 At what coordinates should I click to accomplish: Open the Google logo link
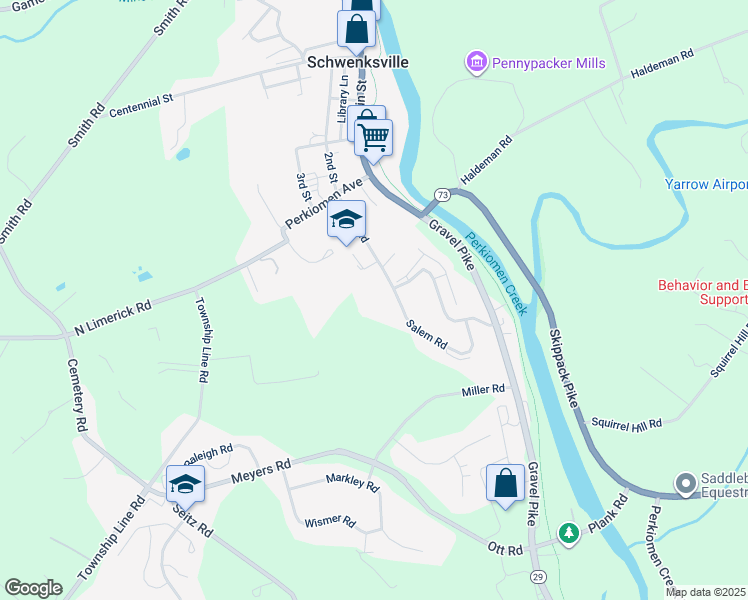(33, 588)
